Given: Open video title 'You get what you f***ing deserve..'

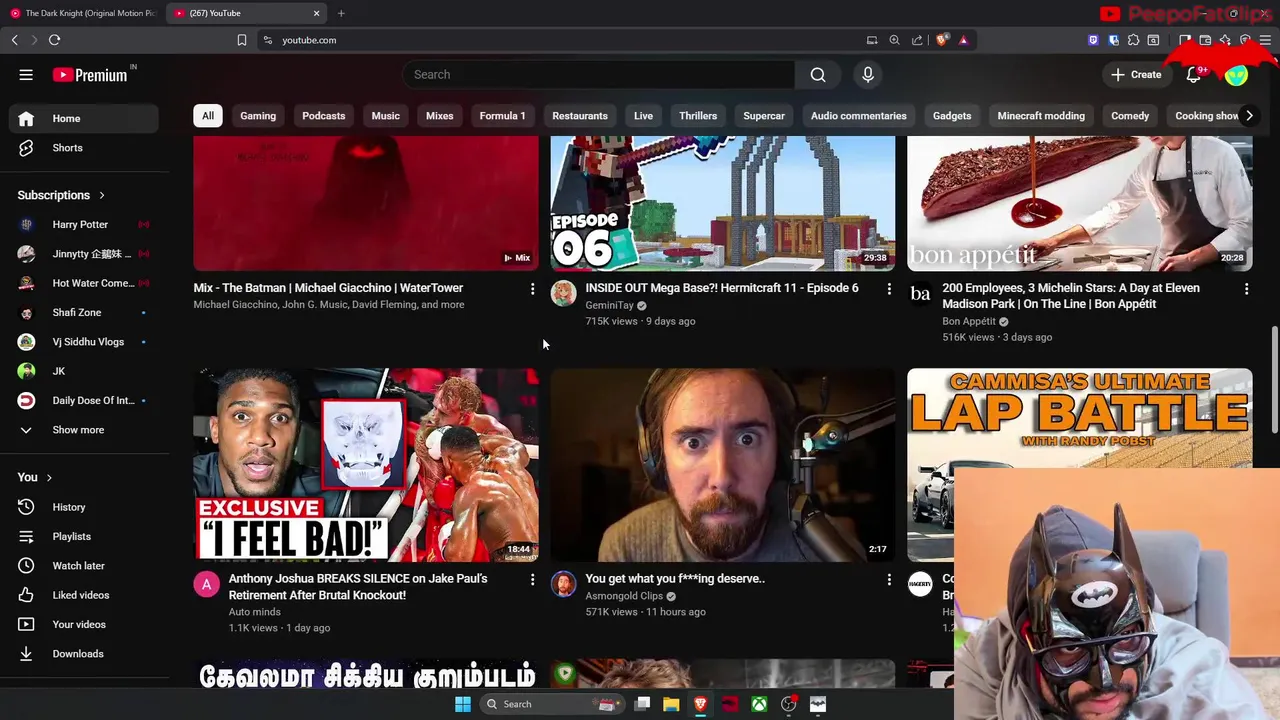Looking at the screenshot, I should coord(675,579).
